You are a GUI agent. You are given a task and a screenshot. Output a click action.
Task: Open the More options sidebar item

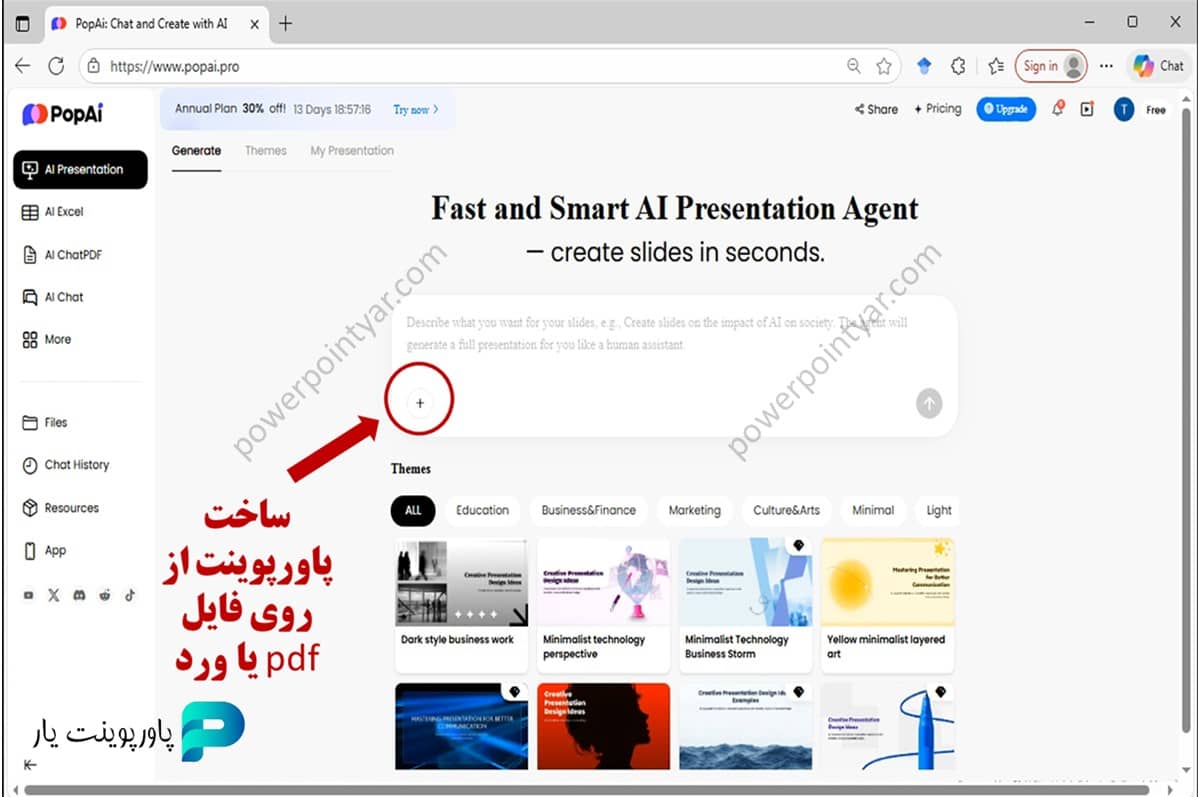tap(55, 339)
